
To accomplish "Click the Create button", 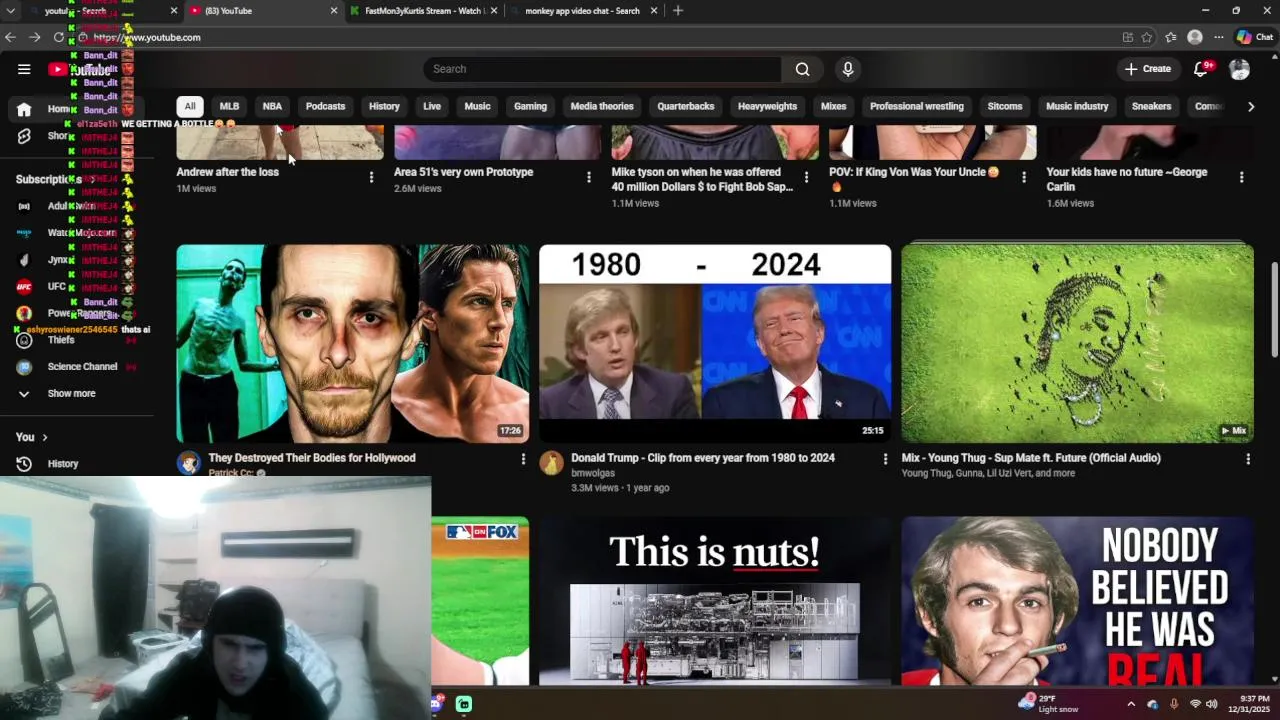I will tap(1147, 69).
